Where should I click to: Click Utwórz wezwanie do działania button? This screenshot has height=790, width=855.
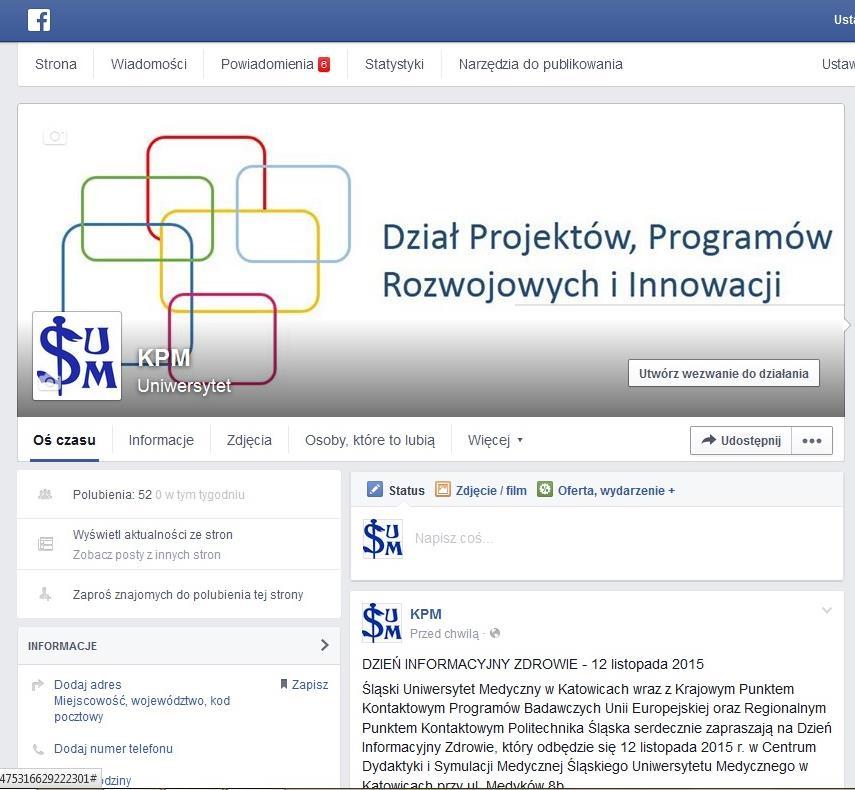[724, 373]
